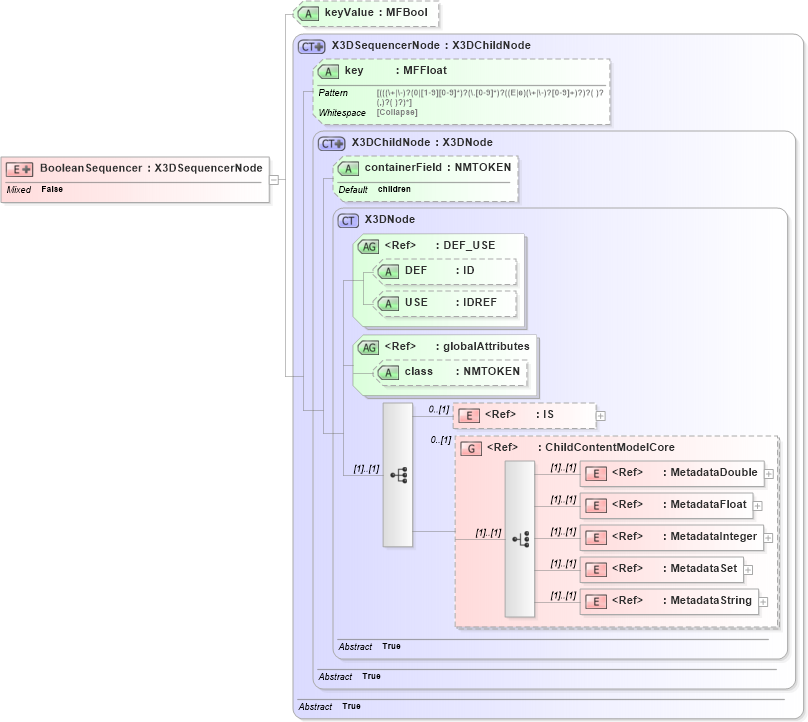Select the key : MFFloat attribute label
The image size is (808, 722).
tap(396, 71)
